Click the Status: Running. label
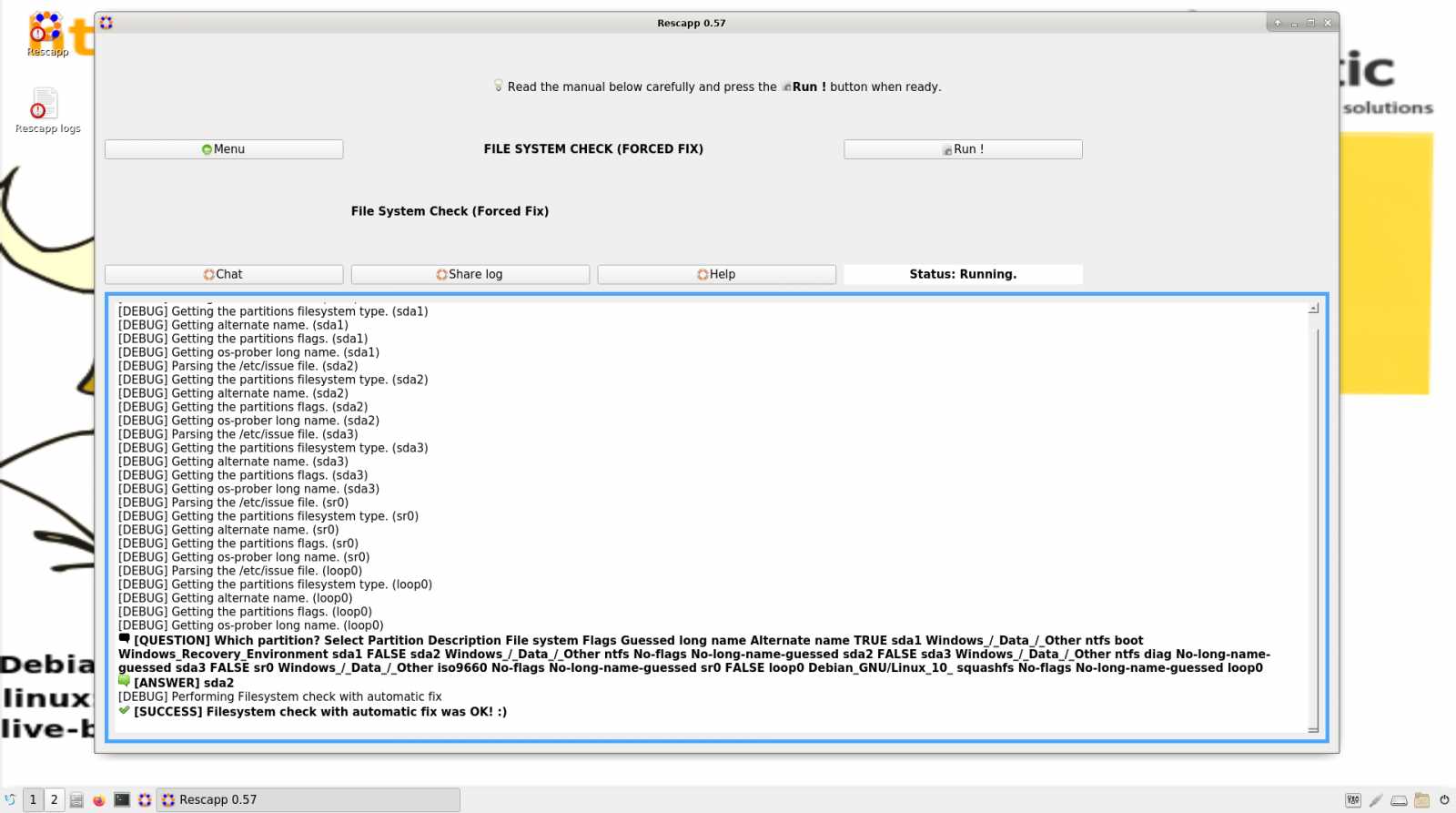The width and height of the screenshot is (1456, 813). click(963, 274)
